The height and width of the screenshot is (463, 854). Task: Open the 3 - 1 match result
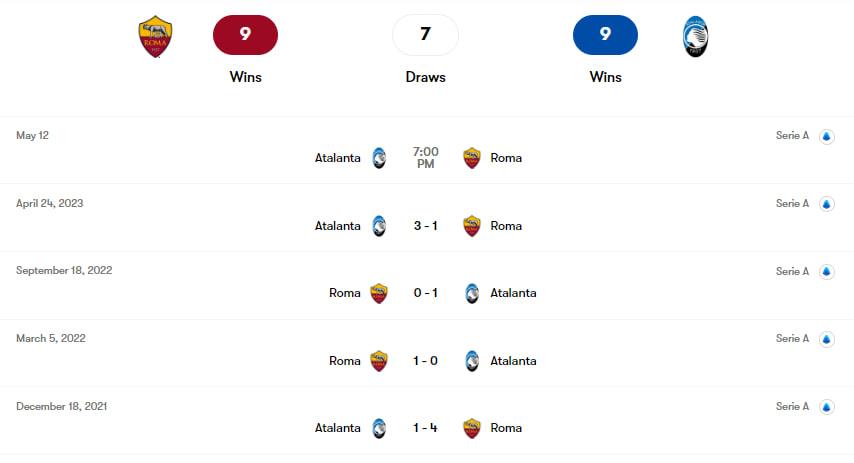(426, 226)
